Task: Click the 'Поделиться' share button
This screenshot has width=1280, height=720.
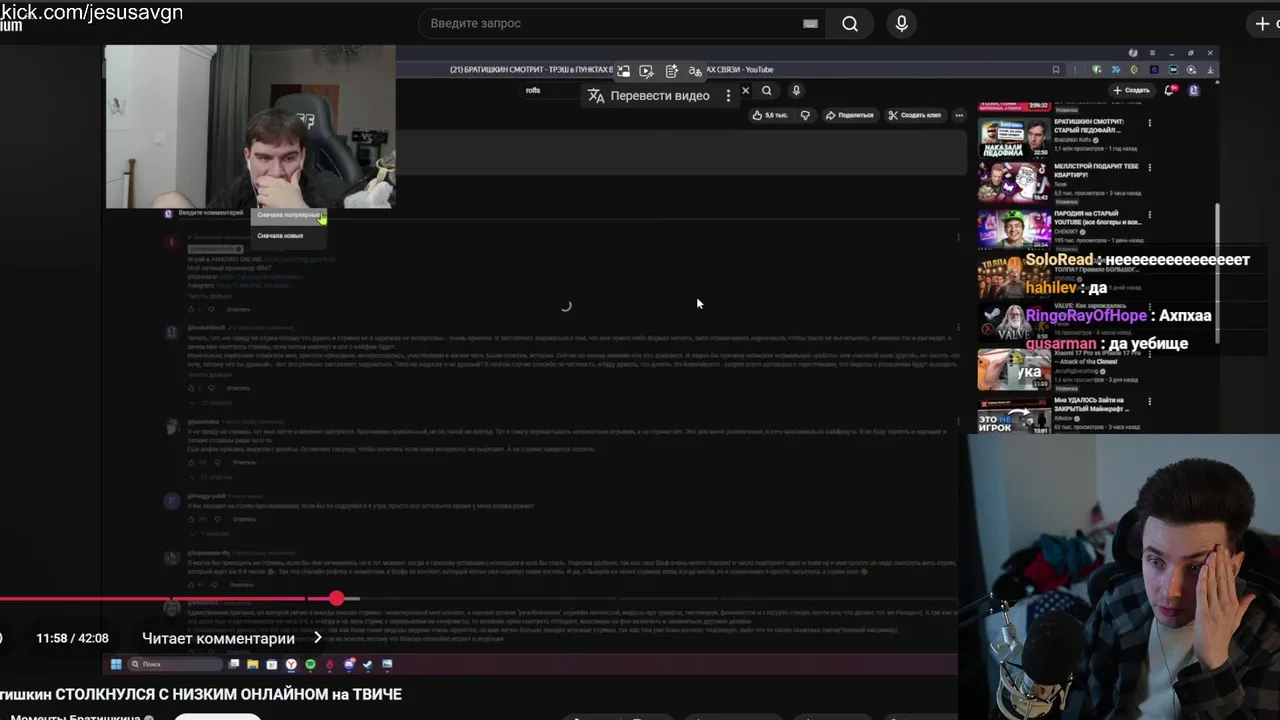Action: pos(850,115)
